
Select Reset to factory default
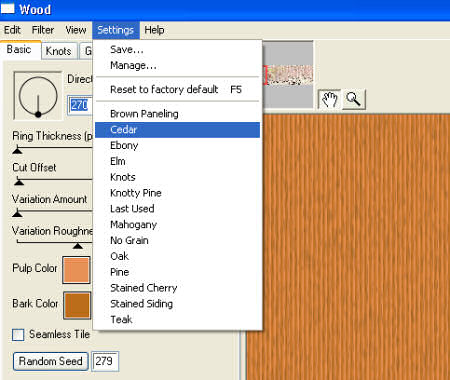coord(177,89)
